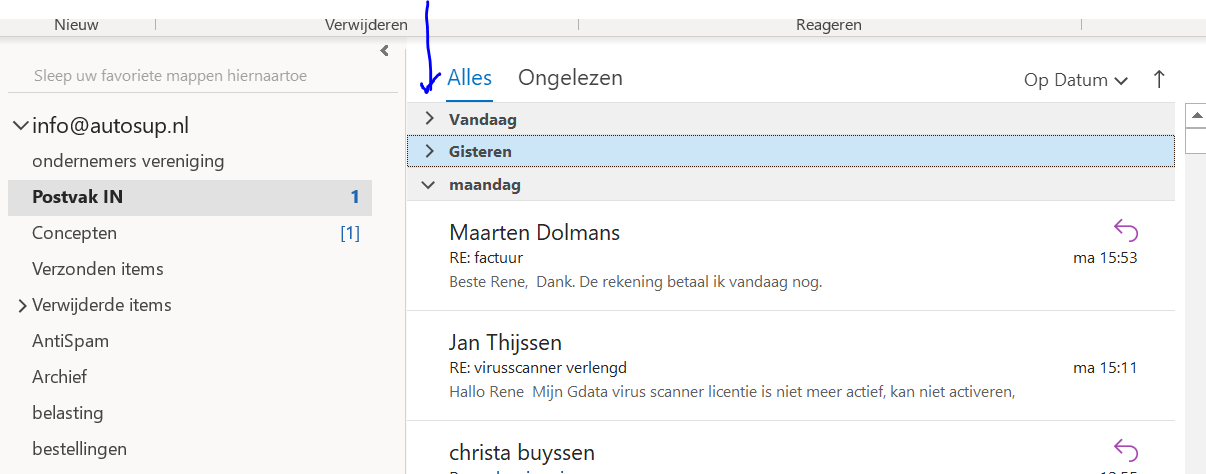Select the ondernemers vereniging folder
This screenshot has width=1206, height=474.
(x=128, y=161)
